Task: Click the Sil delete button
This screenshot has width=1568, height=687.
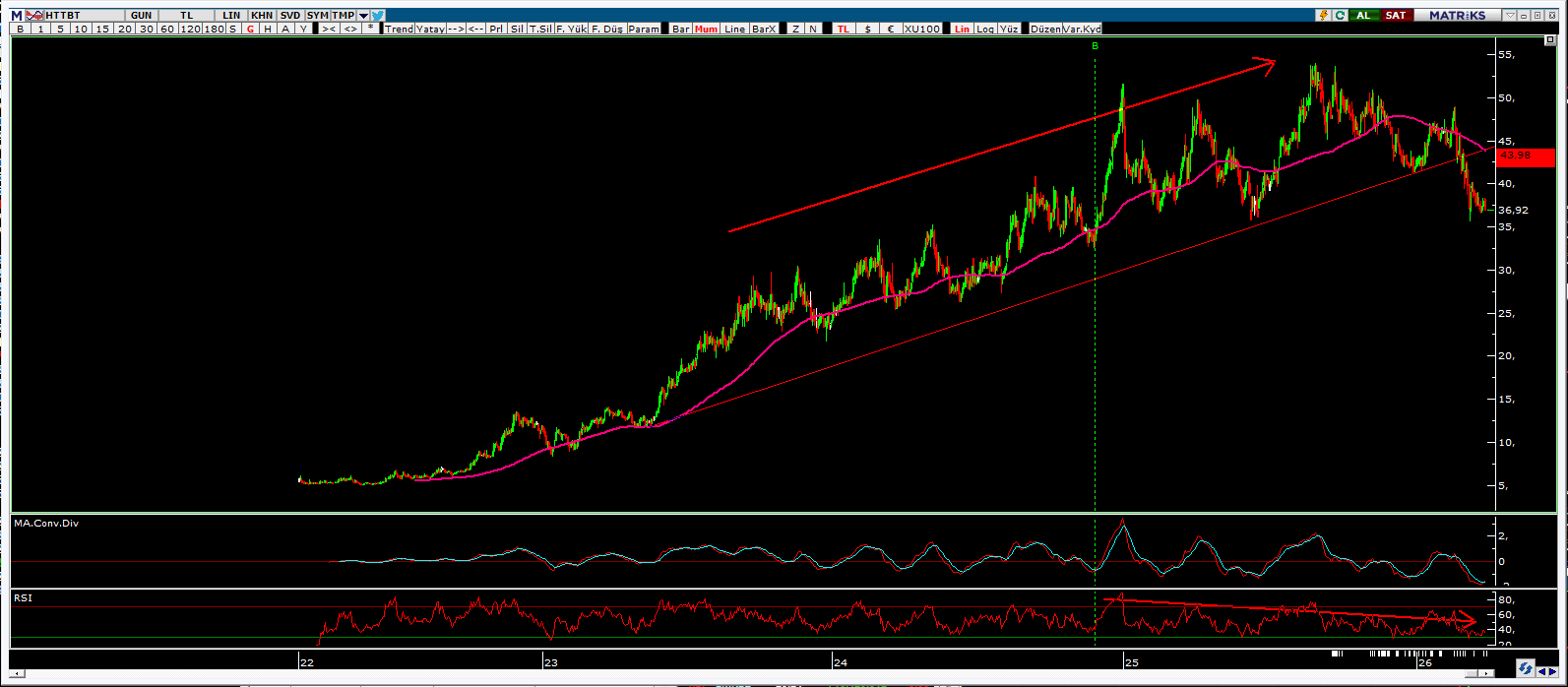Action: coord(517,29)
